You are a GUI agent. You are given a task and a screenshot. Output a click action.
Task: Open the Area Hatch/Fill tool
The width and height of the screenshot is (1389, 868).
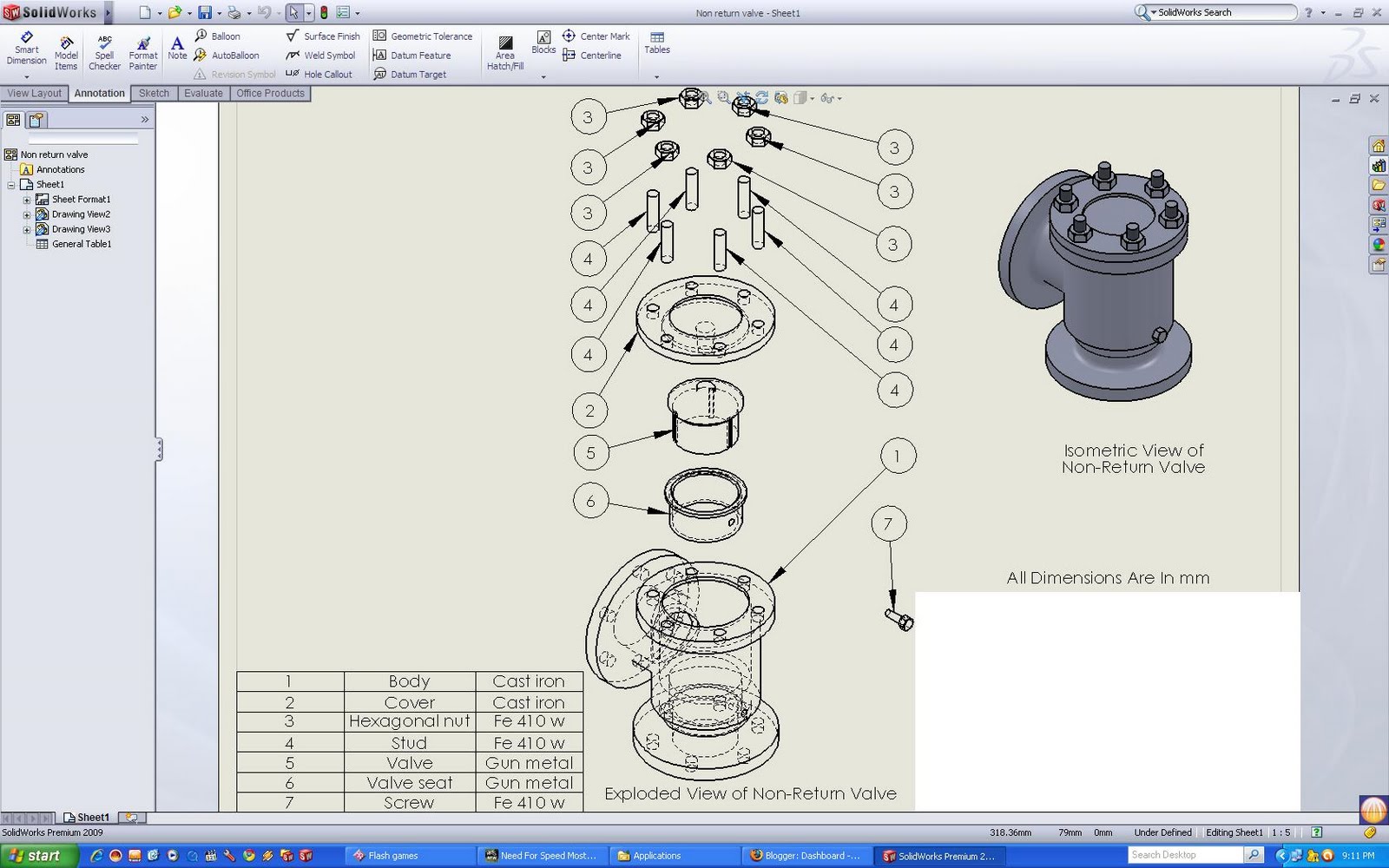(x=504, y=50)
